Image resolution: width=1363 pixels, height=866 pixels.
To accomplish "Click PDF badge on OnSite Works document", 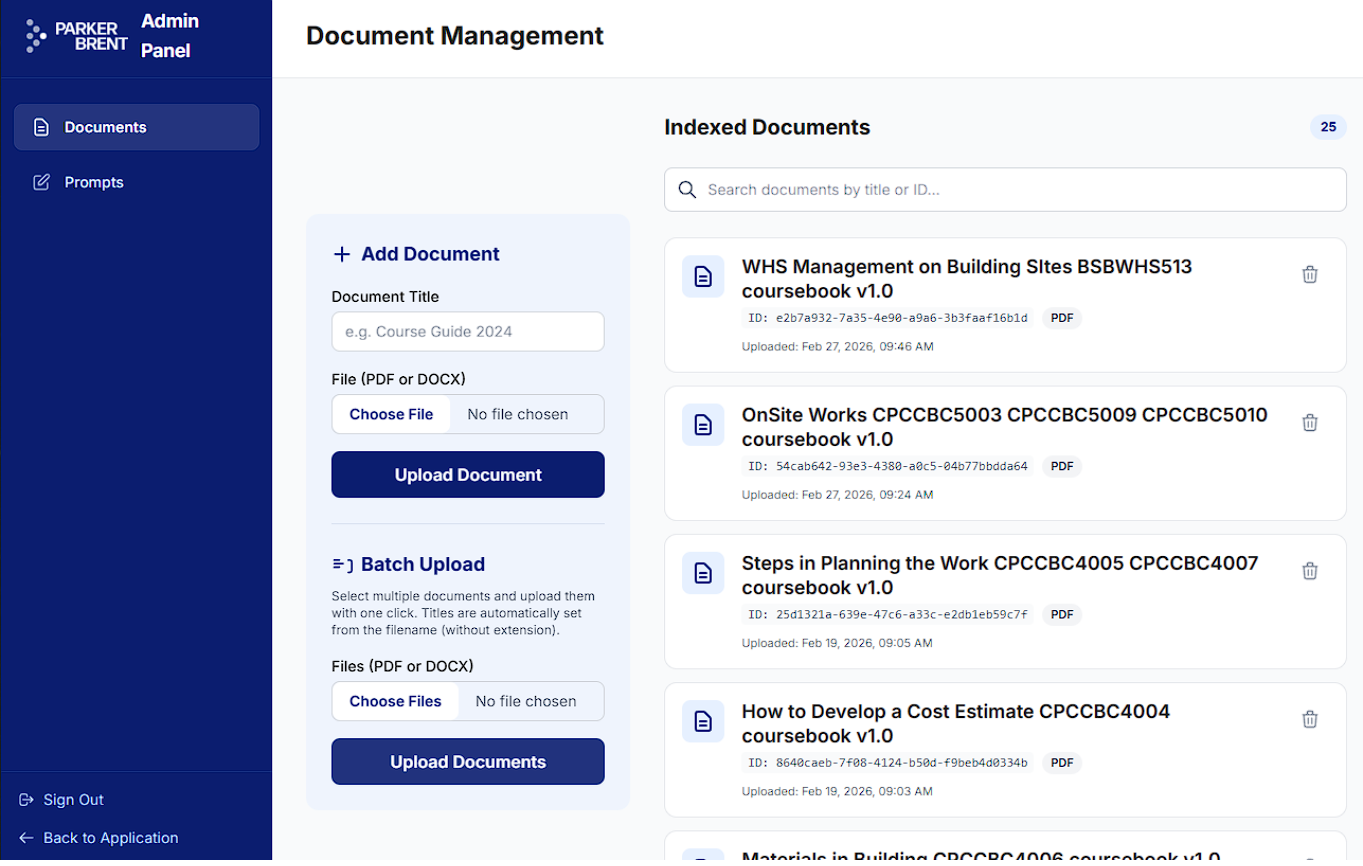I will [1062, 466].
